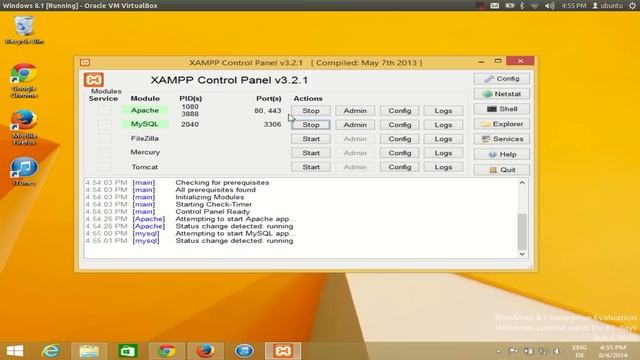
Task: Launch the XAMPP Shell
Action: click(502, 109)
